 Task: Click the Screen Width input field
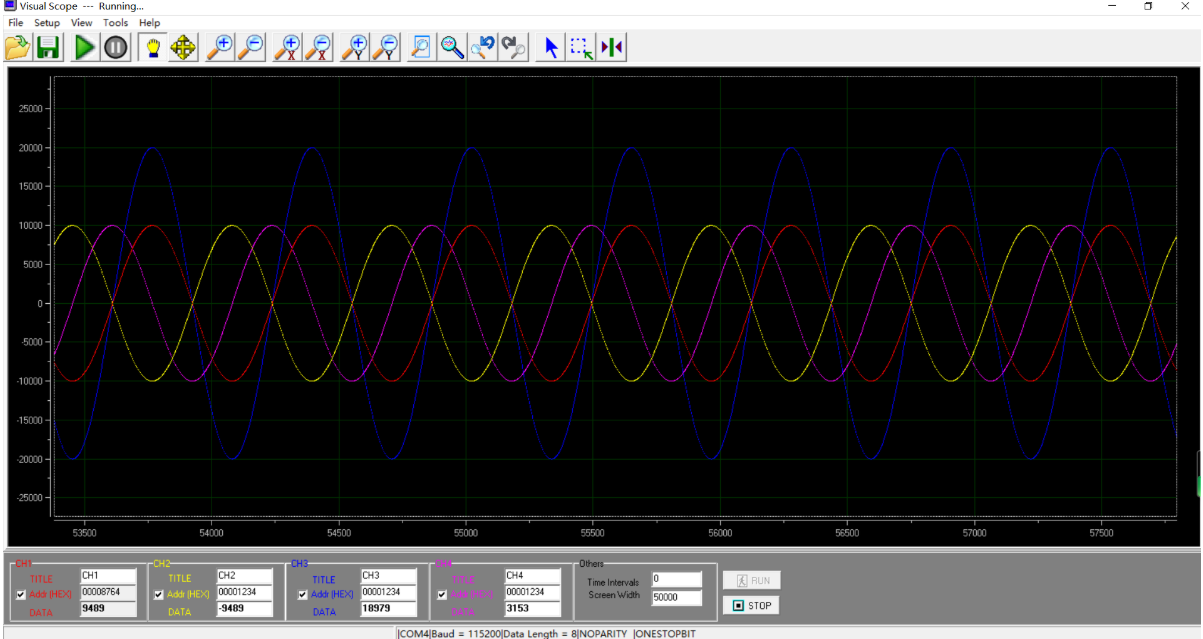coord(676,598)
